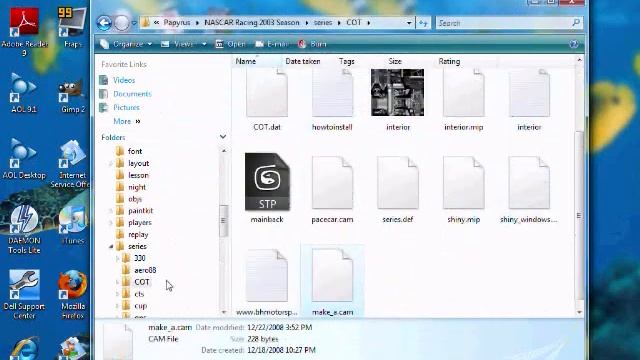The width and height of the screenshot is (640, 360).
Task: Open the Views dropdown arrow
Action: [204, 44]
